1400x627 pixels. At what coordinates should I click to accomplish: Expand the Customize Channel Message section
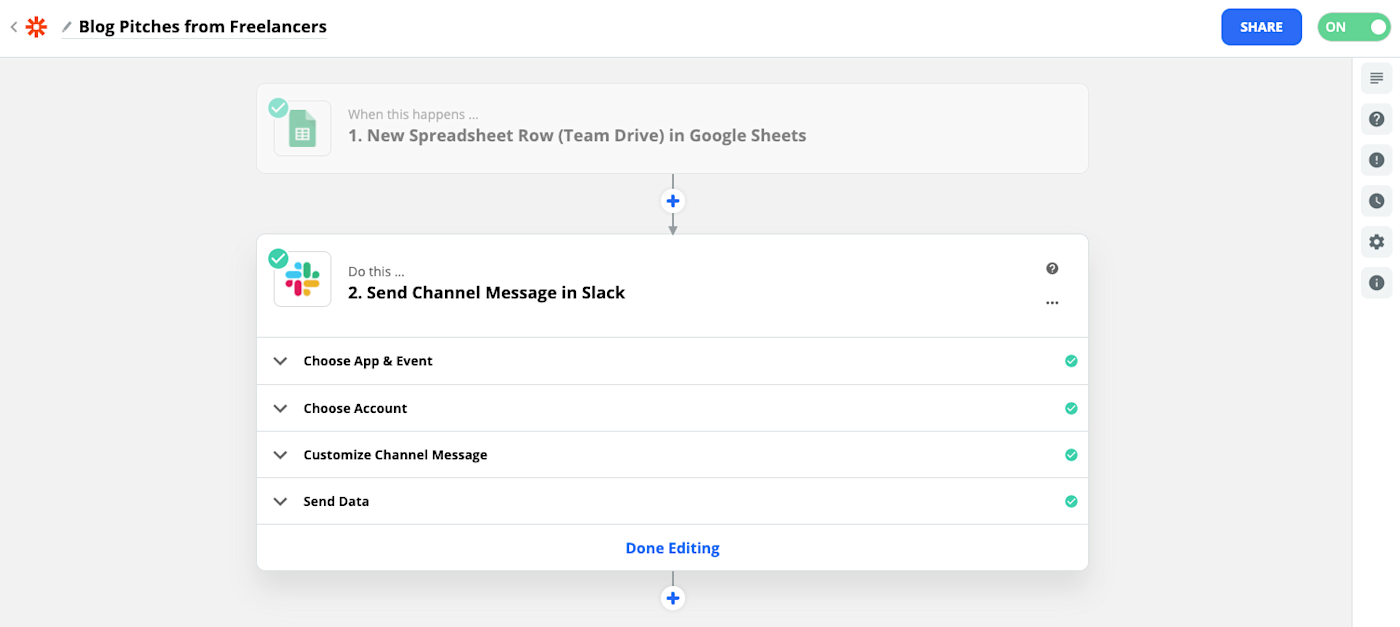pos(672,455)
